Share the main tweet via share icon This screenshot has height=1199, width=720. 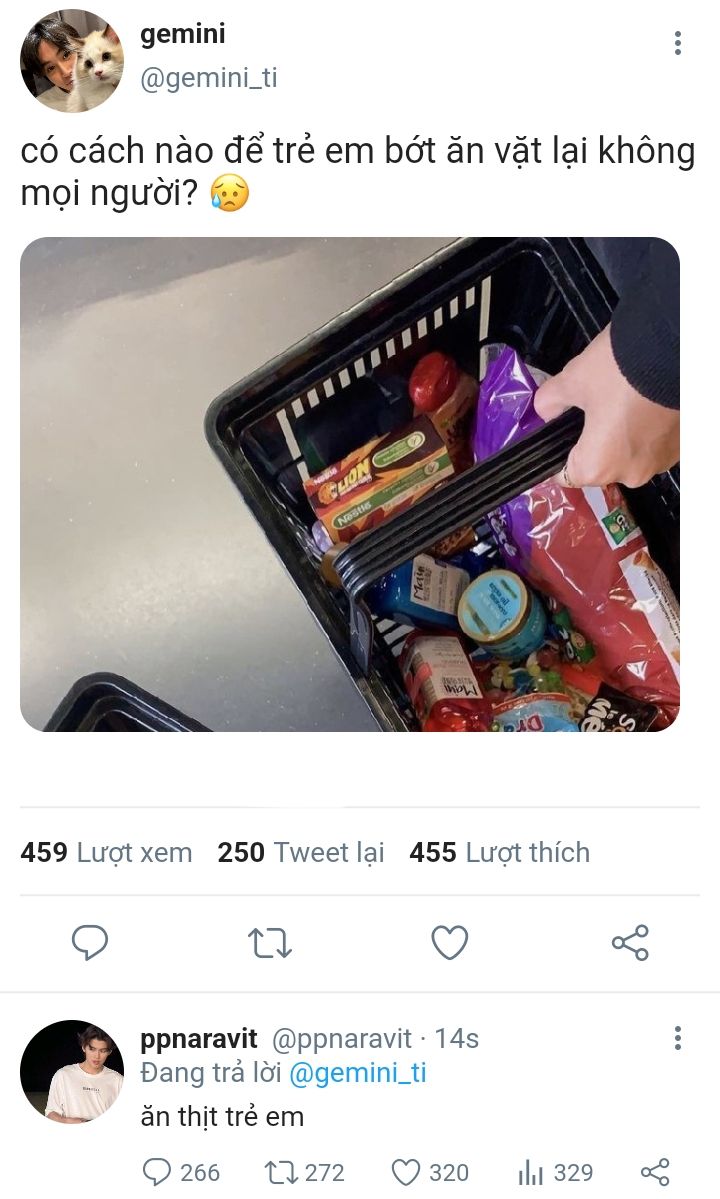[x=630, y=943]
